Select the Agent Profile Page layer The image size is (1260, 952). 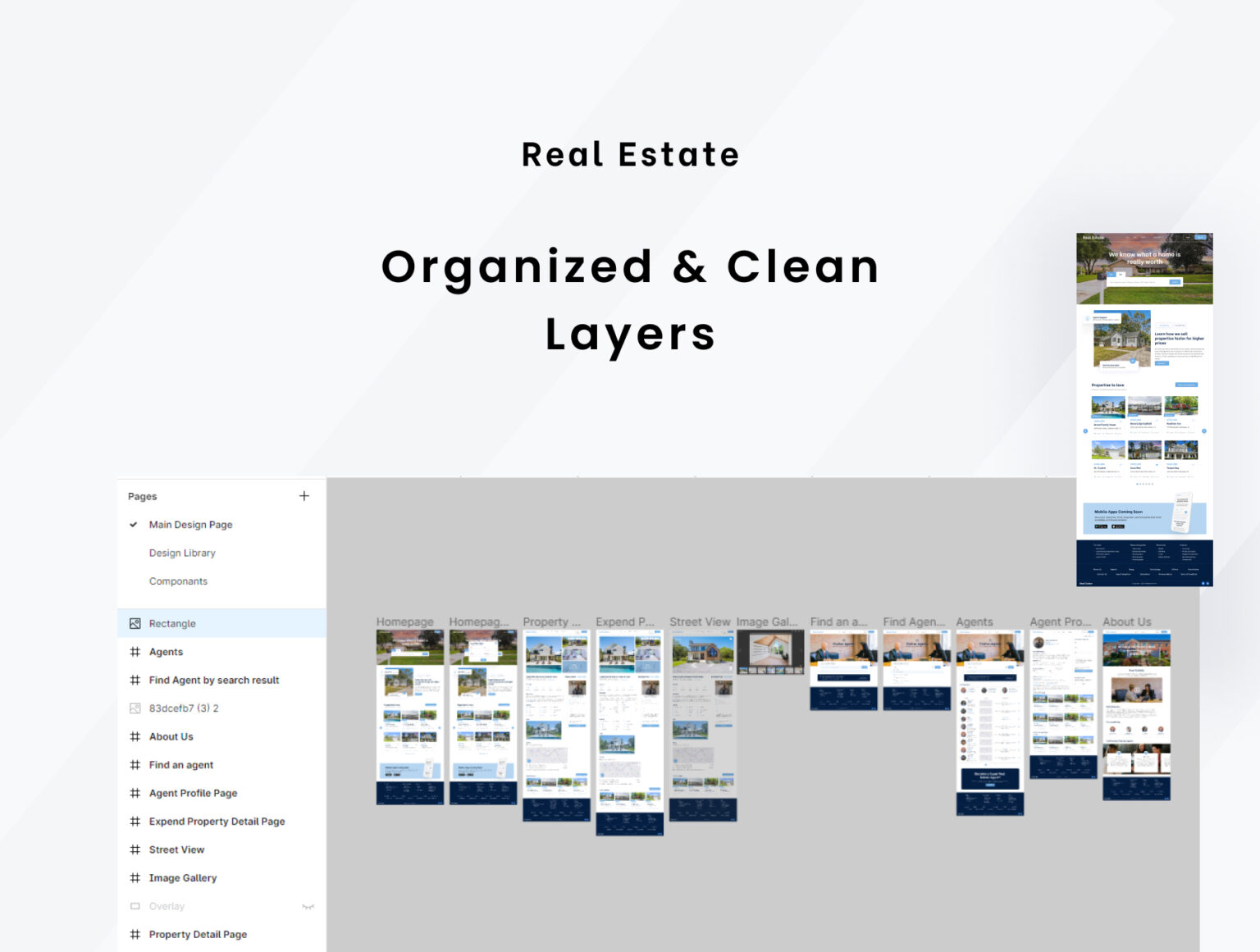pyautogui.click(x=193, y=793)
